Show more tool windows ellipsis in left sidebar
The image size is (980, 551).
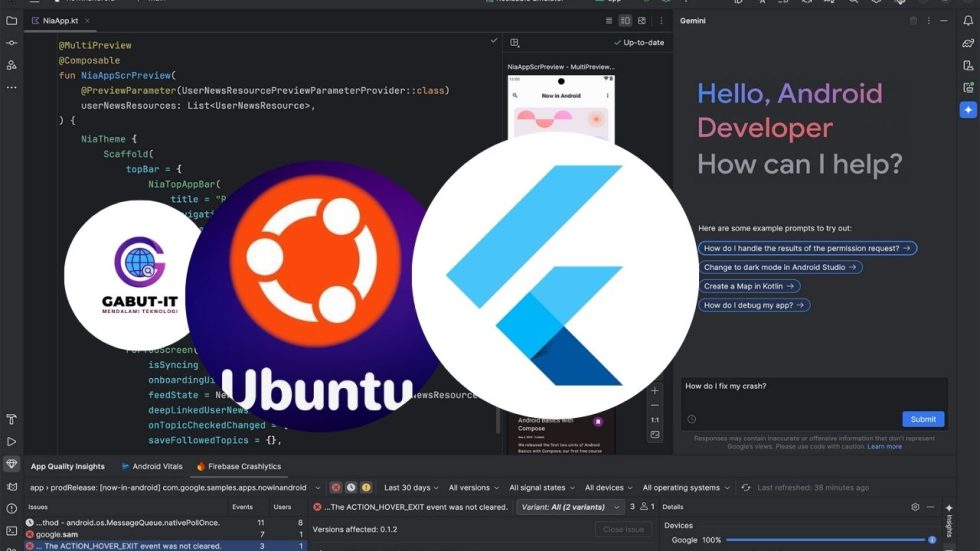(11, 87)
